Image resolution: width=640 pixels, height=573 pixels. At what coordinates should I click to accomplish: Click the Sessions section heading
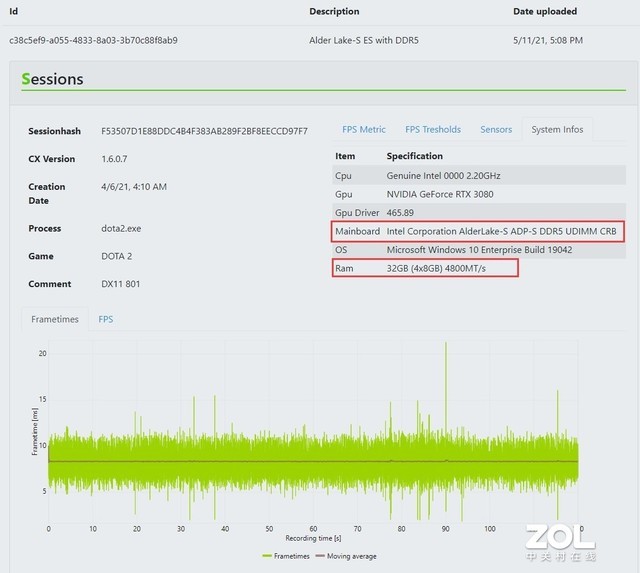(x=52, y=79)
